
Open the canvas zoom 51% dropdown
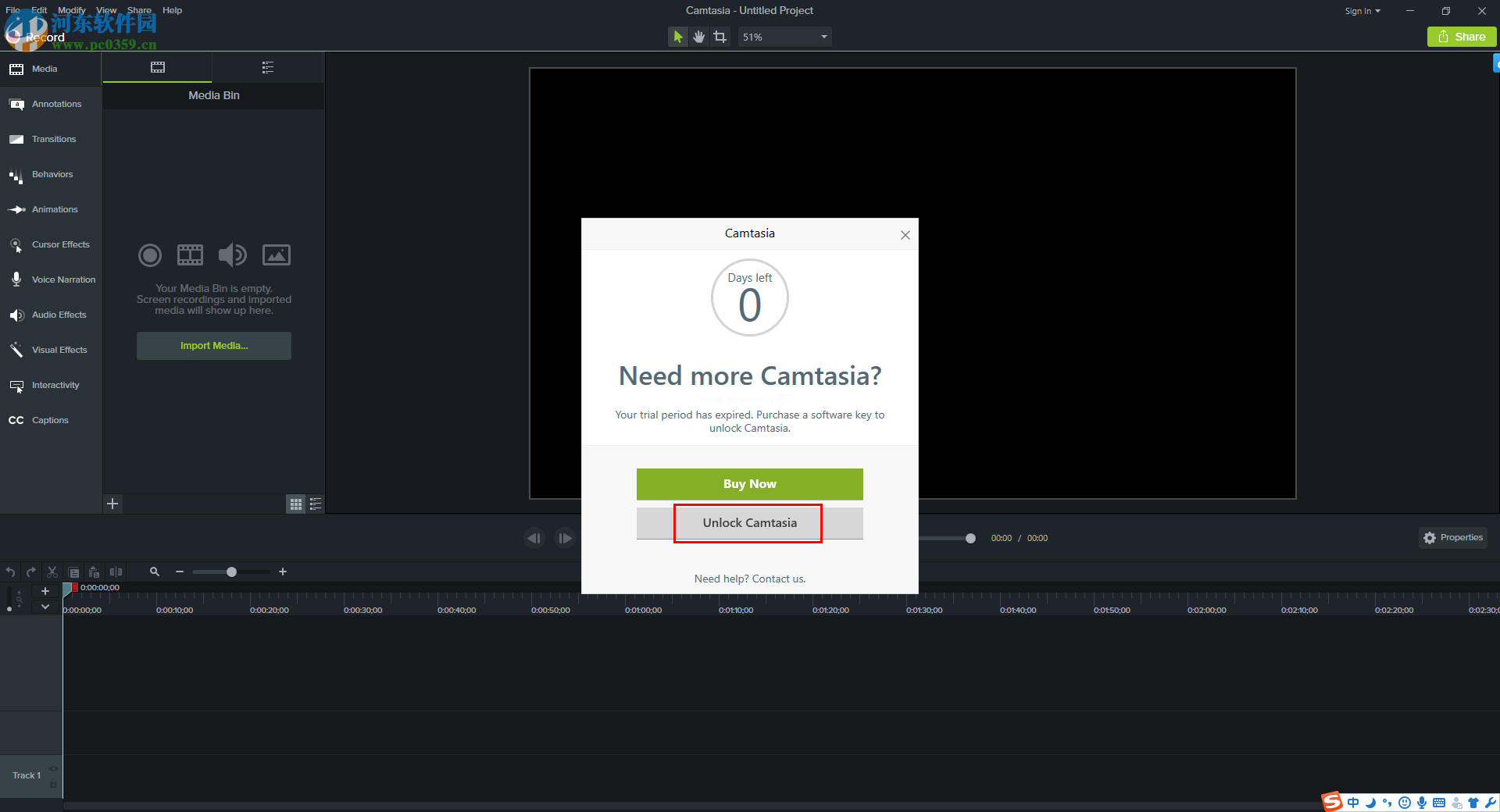click(784, 37)
